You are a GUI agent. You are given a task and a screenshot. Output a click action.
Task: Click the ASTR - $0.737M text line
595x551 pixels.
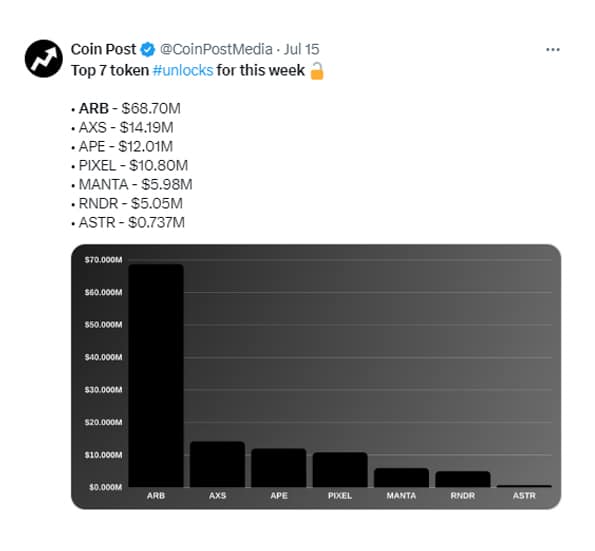pyautogui.click(x=132, y=222)
